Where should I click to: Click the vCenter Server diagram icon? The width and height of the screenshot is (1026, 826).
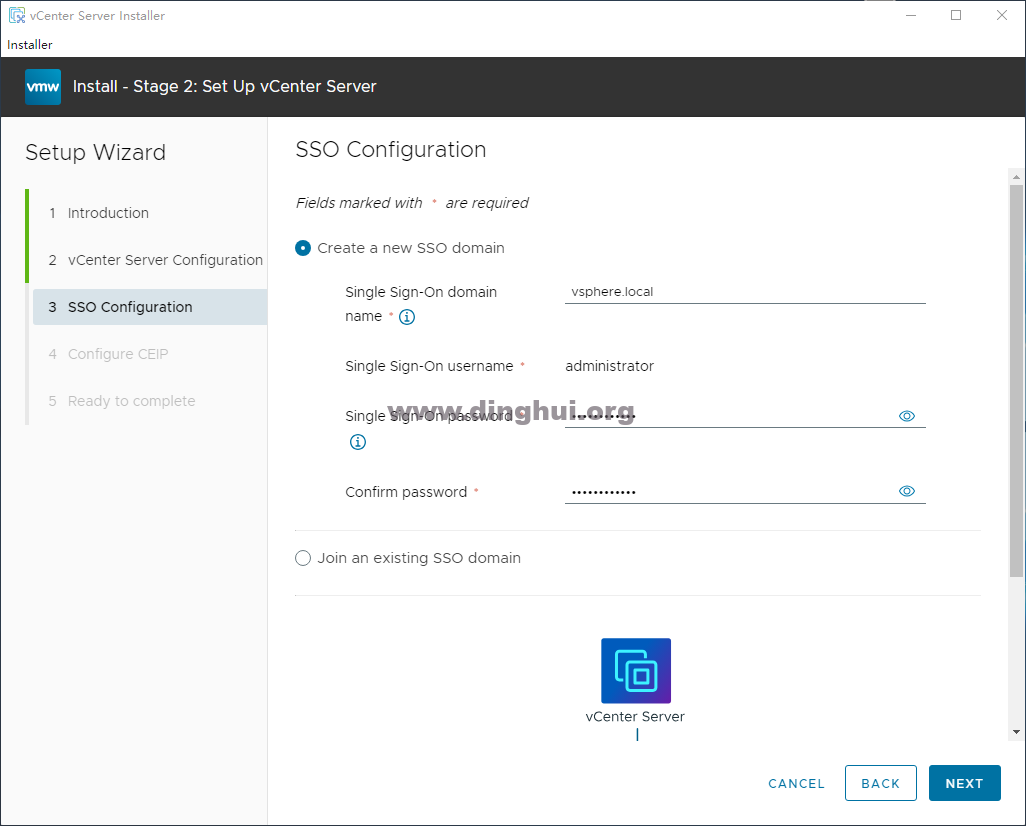pyautogui.click(x=636, y=671)
